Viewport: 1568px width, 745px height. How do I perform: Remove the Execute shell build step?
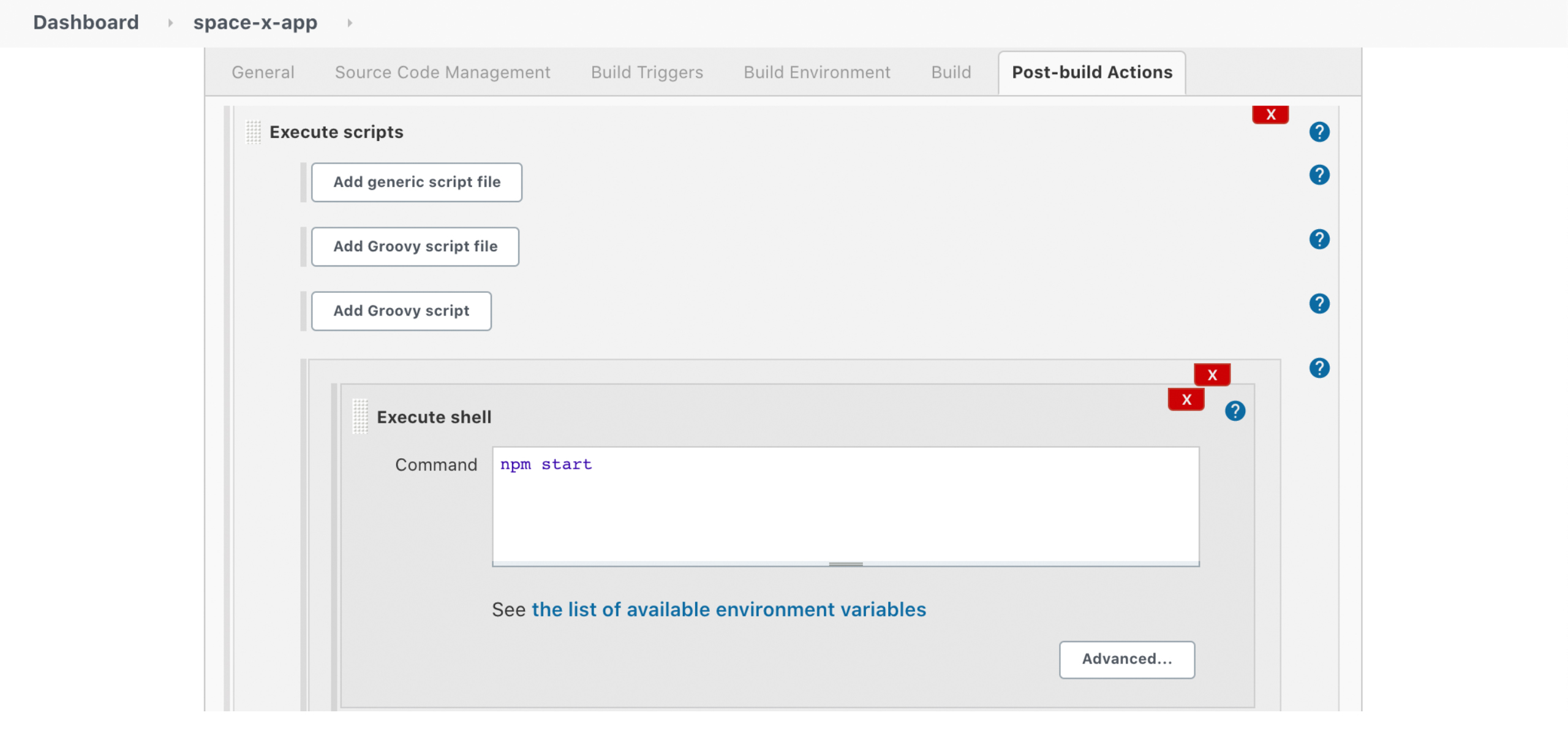(1186, 399)
